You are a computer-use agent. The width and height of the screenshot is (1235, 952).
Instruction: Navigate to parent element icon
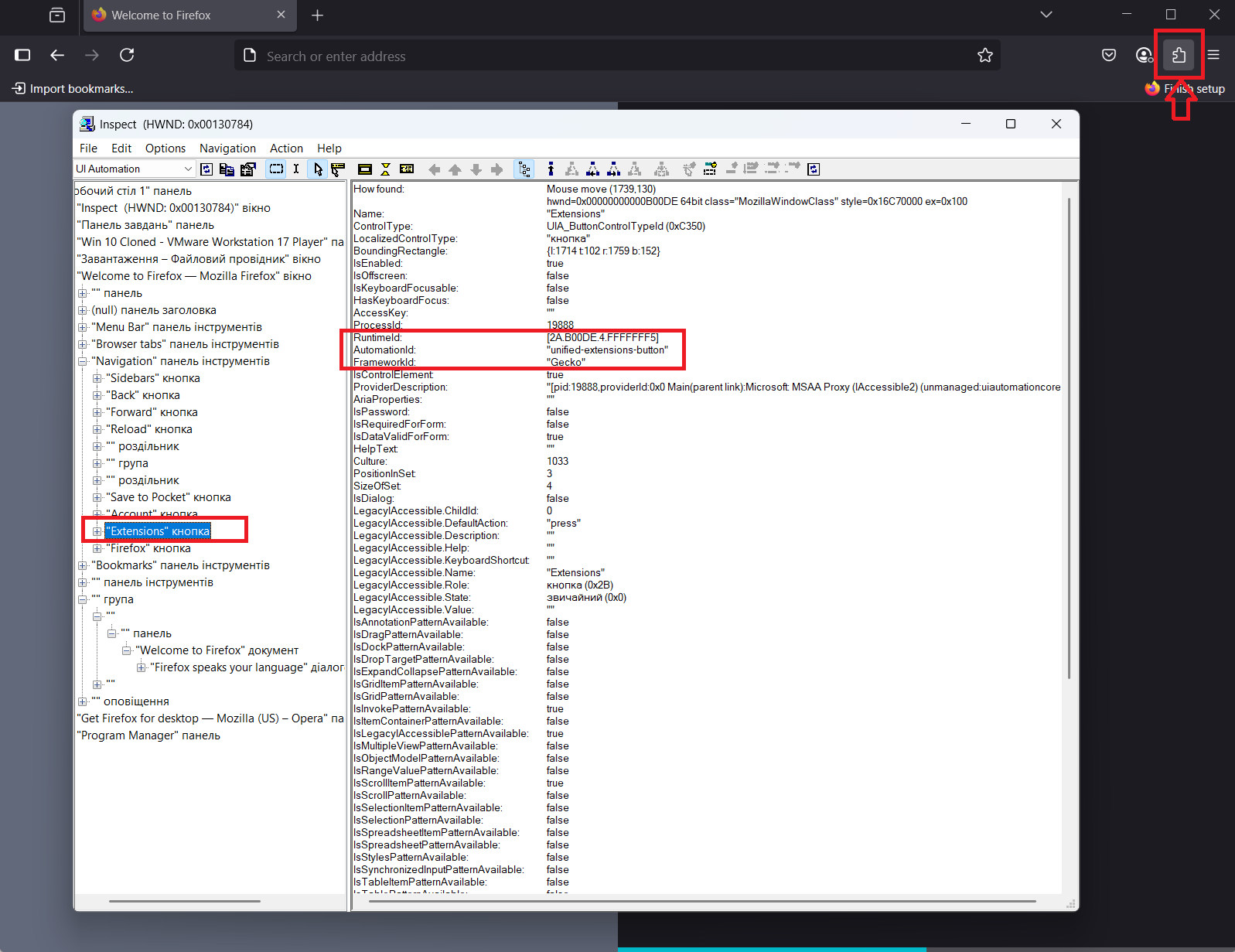[x=551, y=169]
